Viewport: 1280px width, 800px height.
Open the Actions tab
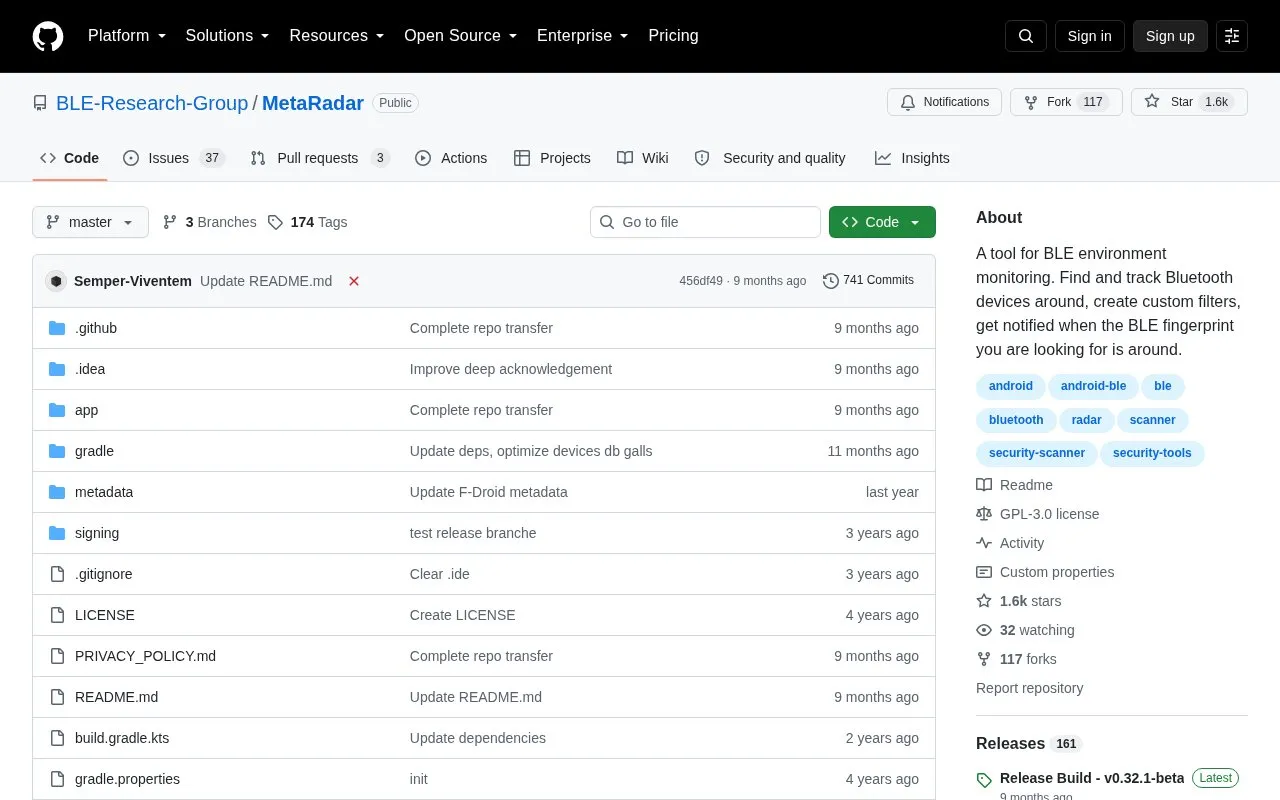(451, 158)
